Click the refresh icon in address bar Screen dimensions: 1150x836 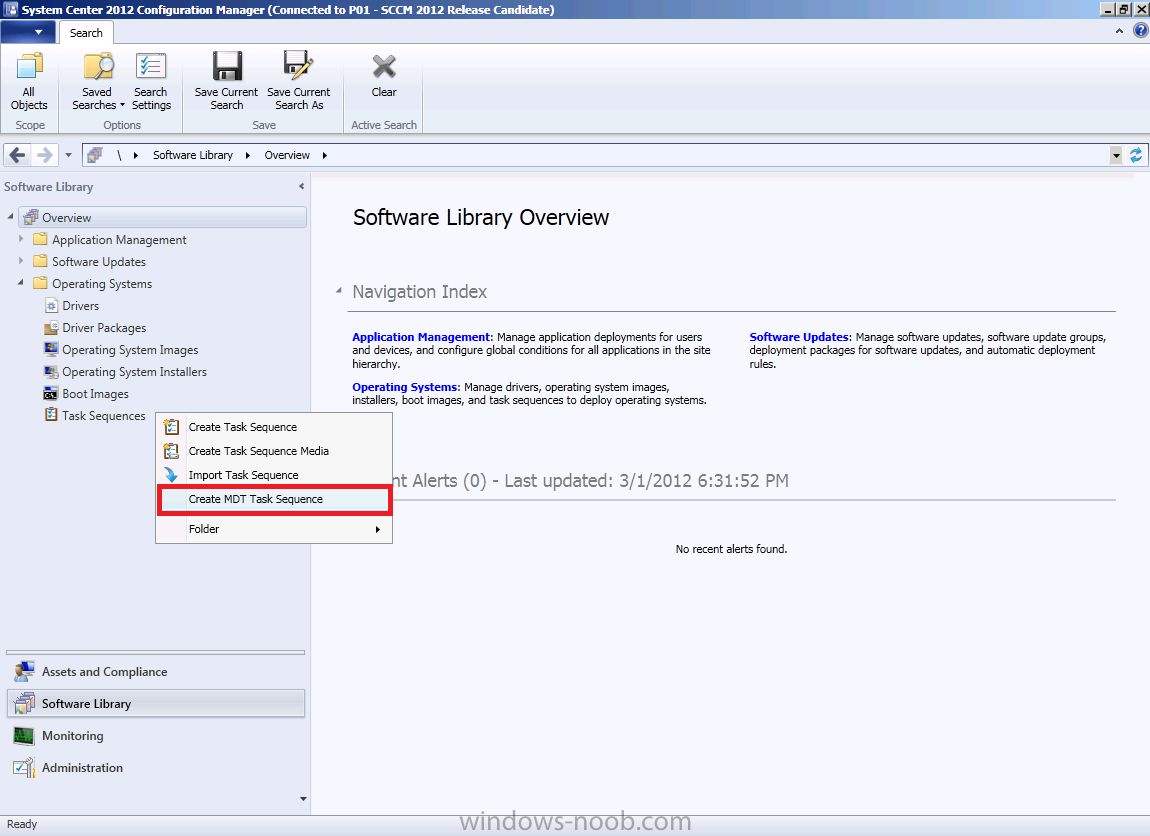(x=1135, y=155)
